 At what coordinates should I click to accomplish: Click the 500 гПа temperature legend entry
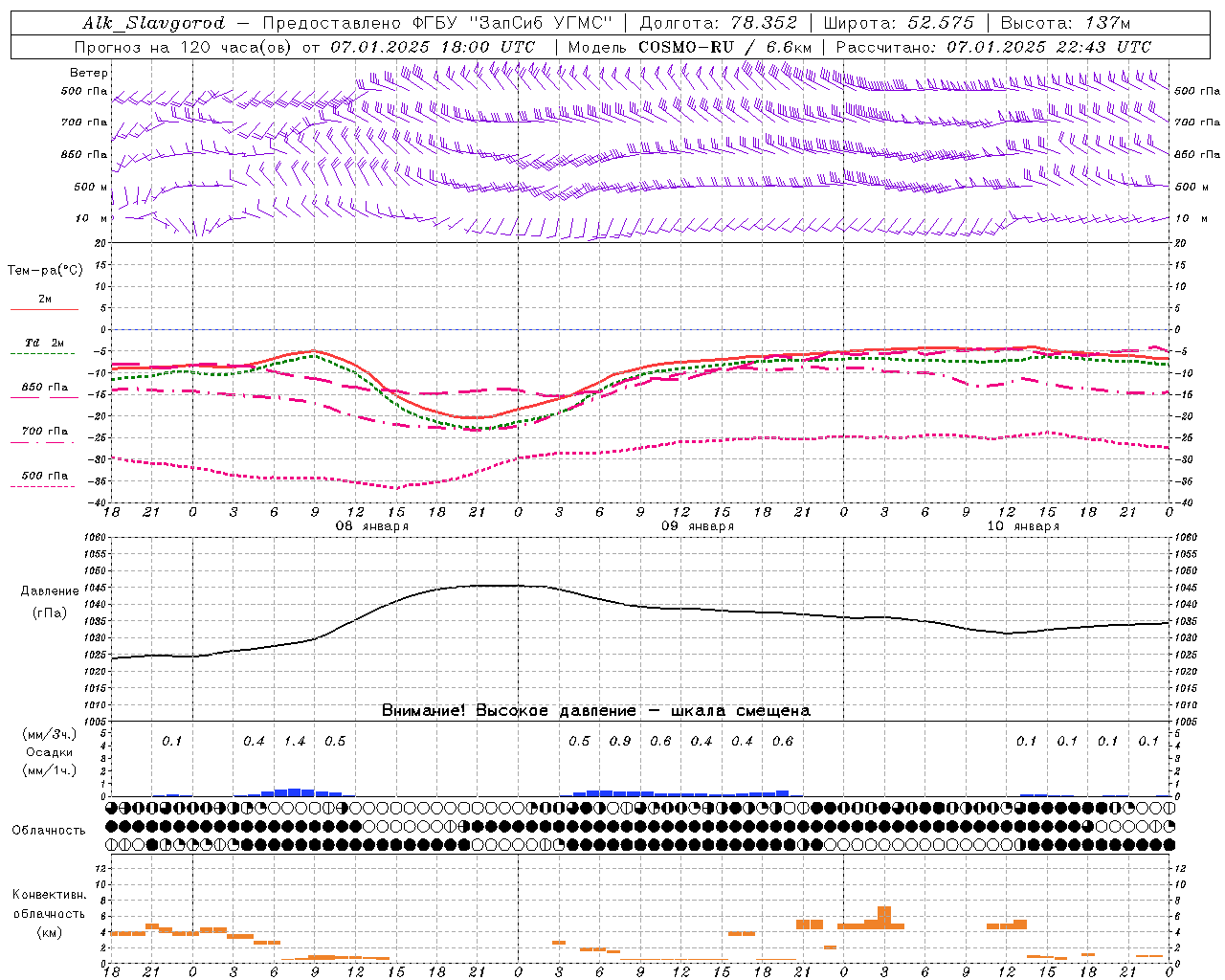pyautogui.click(x=45, y=476)
